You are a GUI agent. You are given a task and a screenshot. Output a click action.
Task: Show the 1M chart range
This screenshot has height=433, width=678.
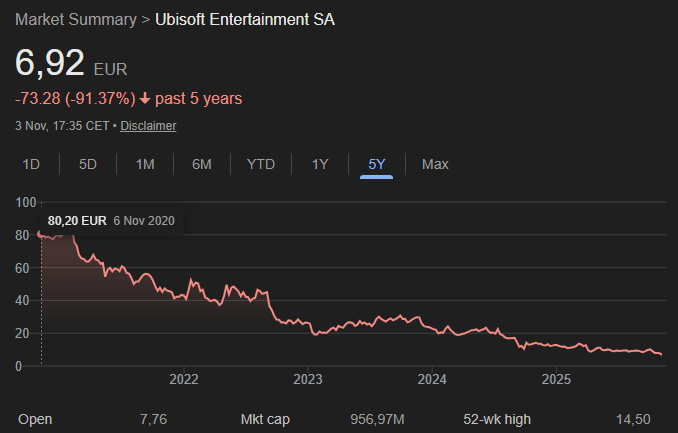click(x=145, y=164)
